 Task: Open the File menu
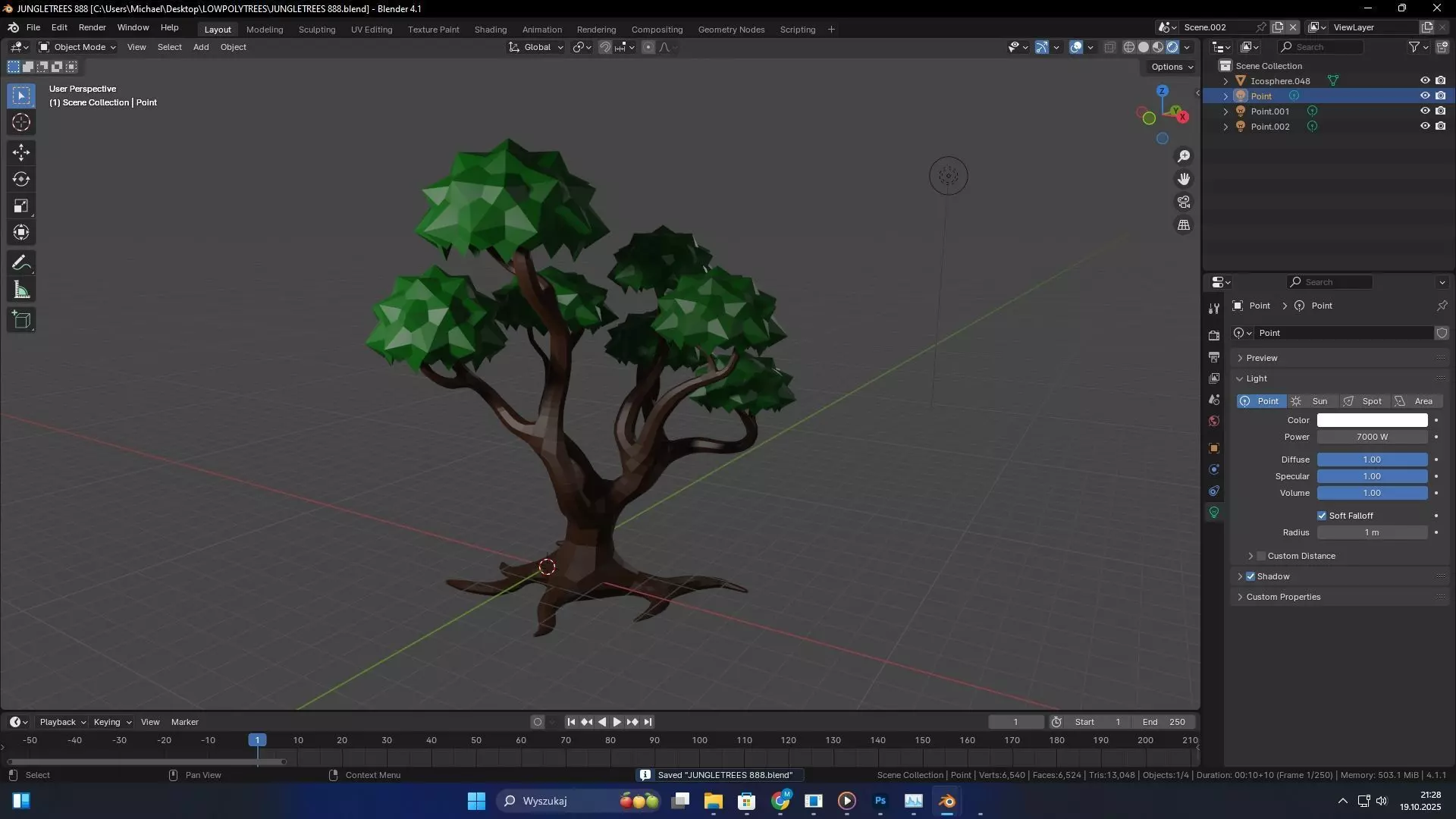point(33,27)
